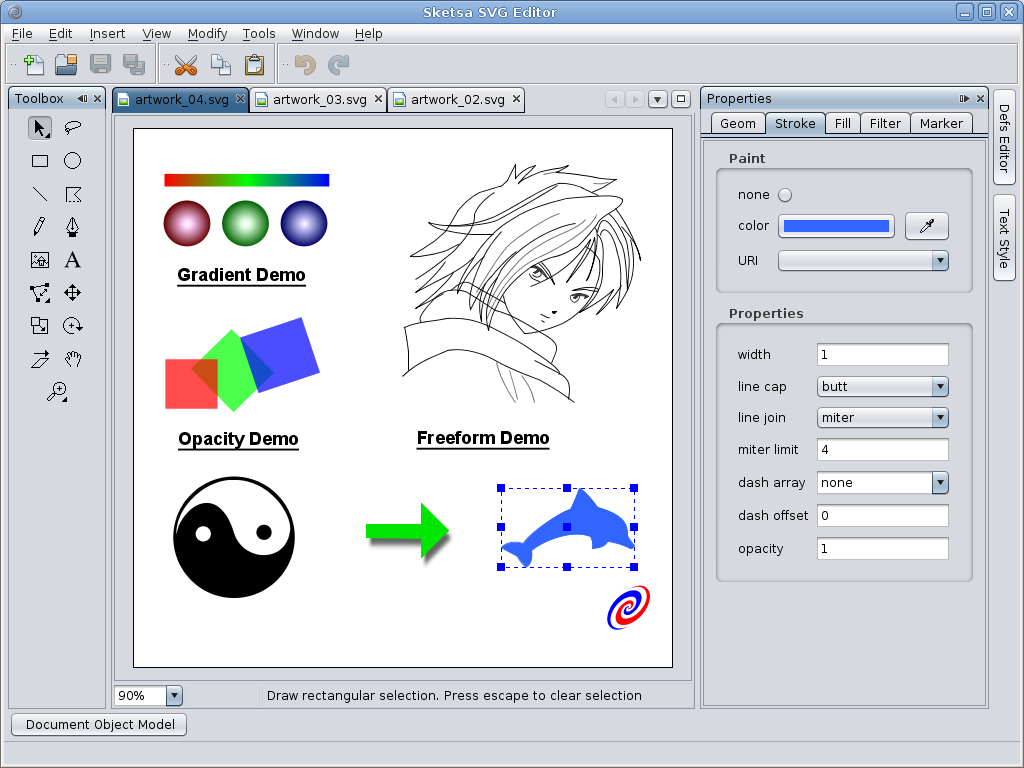Open the line cap dropdown

[x=938, y=386]
